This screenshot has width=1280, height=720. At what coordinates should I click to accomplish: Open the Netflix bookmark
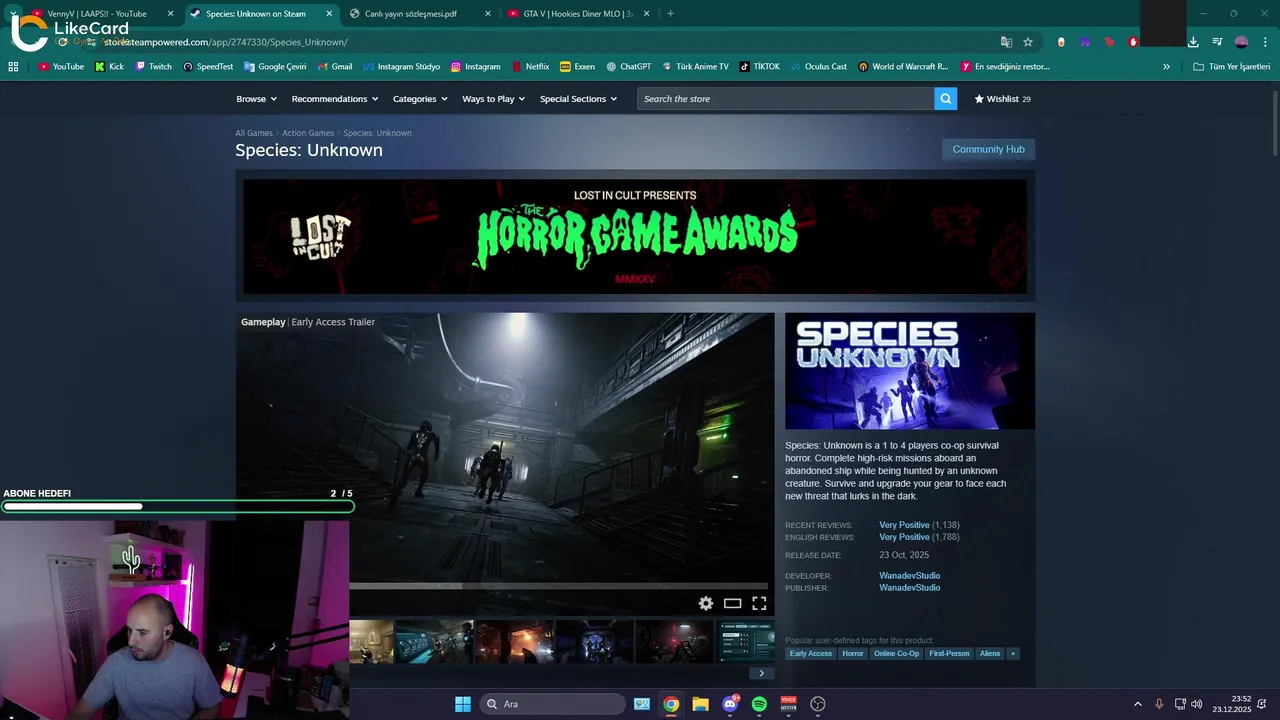click(x=530, y=67)
